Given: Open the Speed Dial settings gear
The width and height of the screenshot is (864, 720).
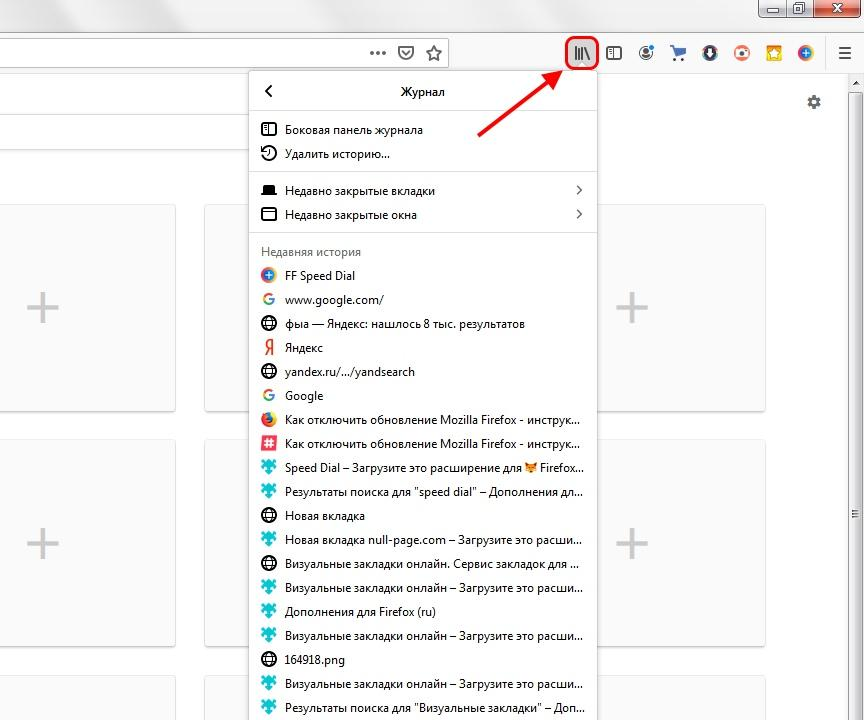Looking at the screenshot, I should click(x=814, y=102).
